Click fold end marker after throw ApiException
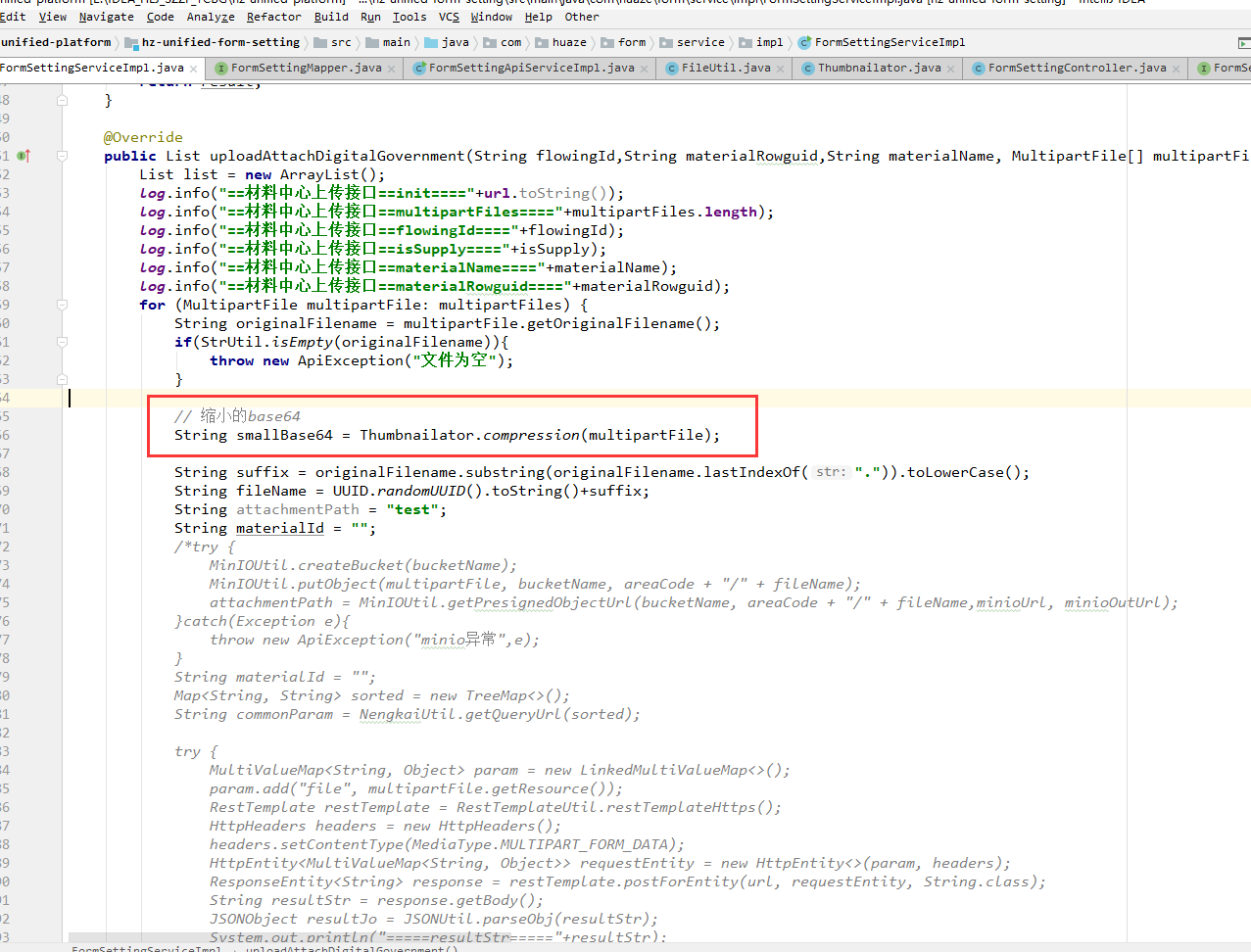This screenshot has width=1251, height=952. (62, 379)
